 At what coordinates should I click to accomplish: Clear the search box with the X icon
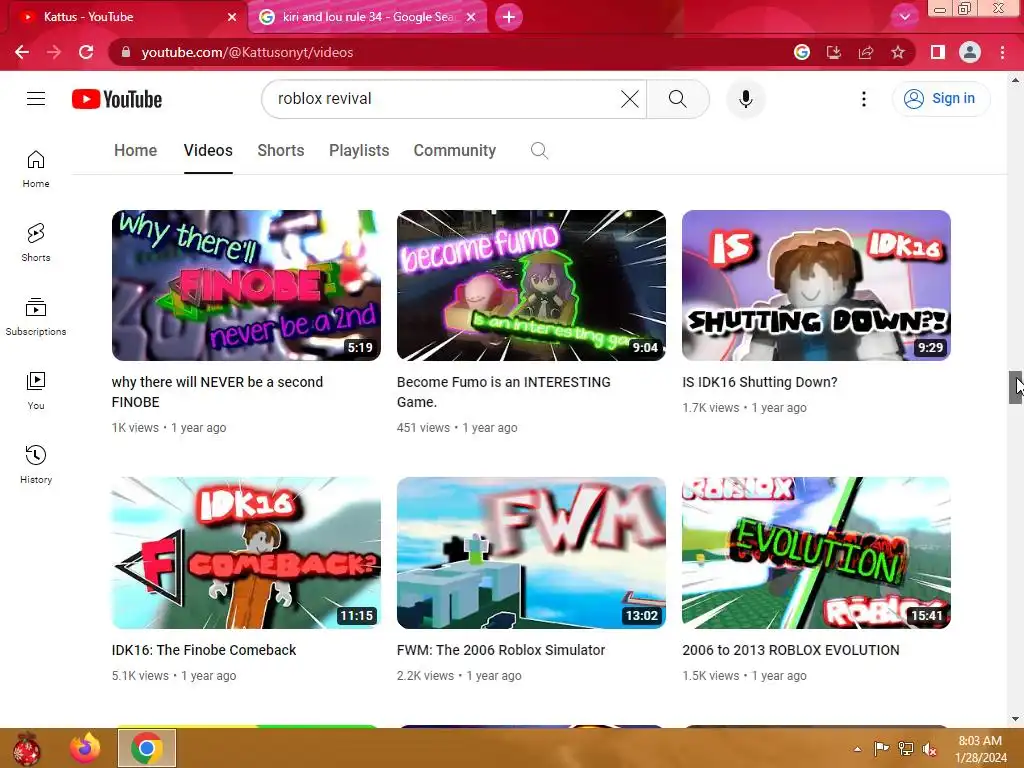(630, 99)
